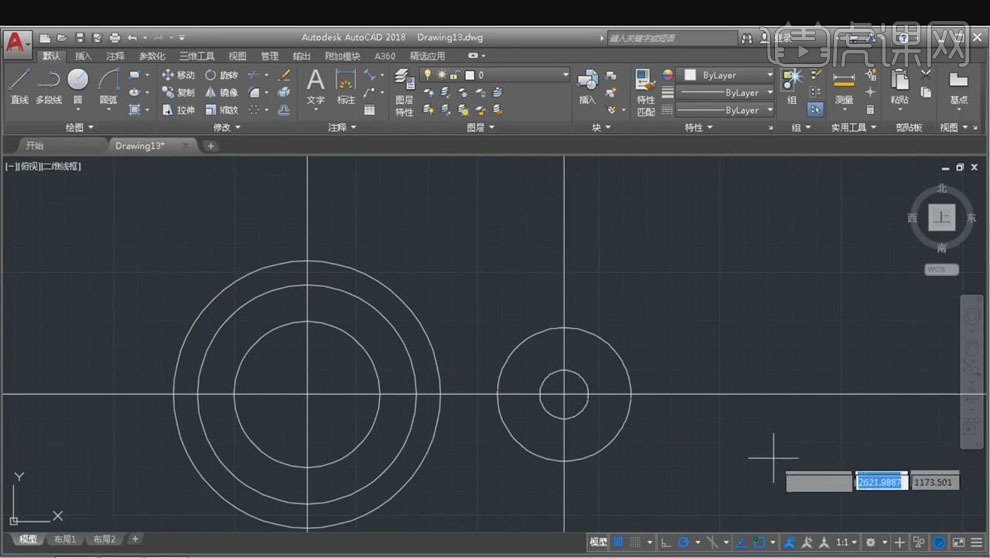Select the Line (直线) tool
Screen dimensions: 990x558
(19, 86)
